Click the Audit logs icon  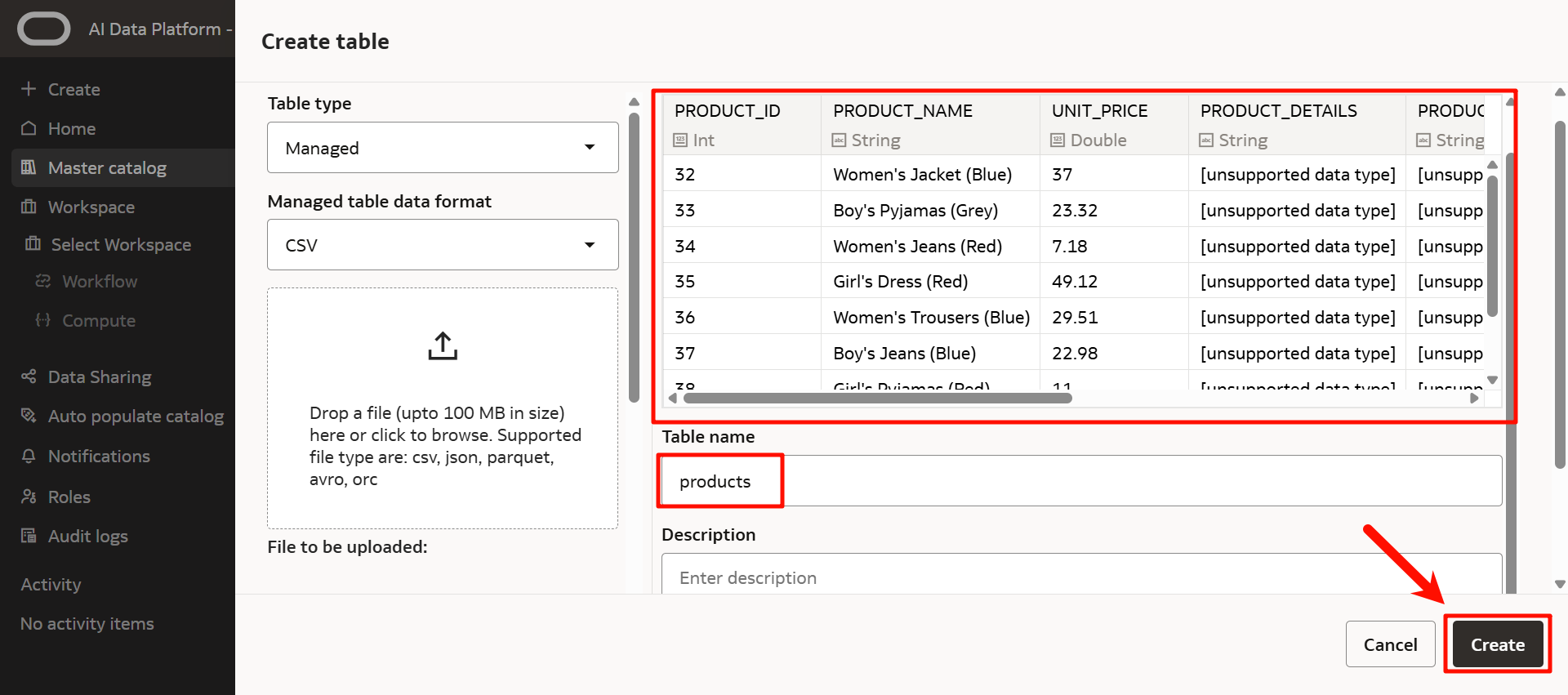click(29, 536)
